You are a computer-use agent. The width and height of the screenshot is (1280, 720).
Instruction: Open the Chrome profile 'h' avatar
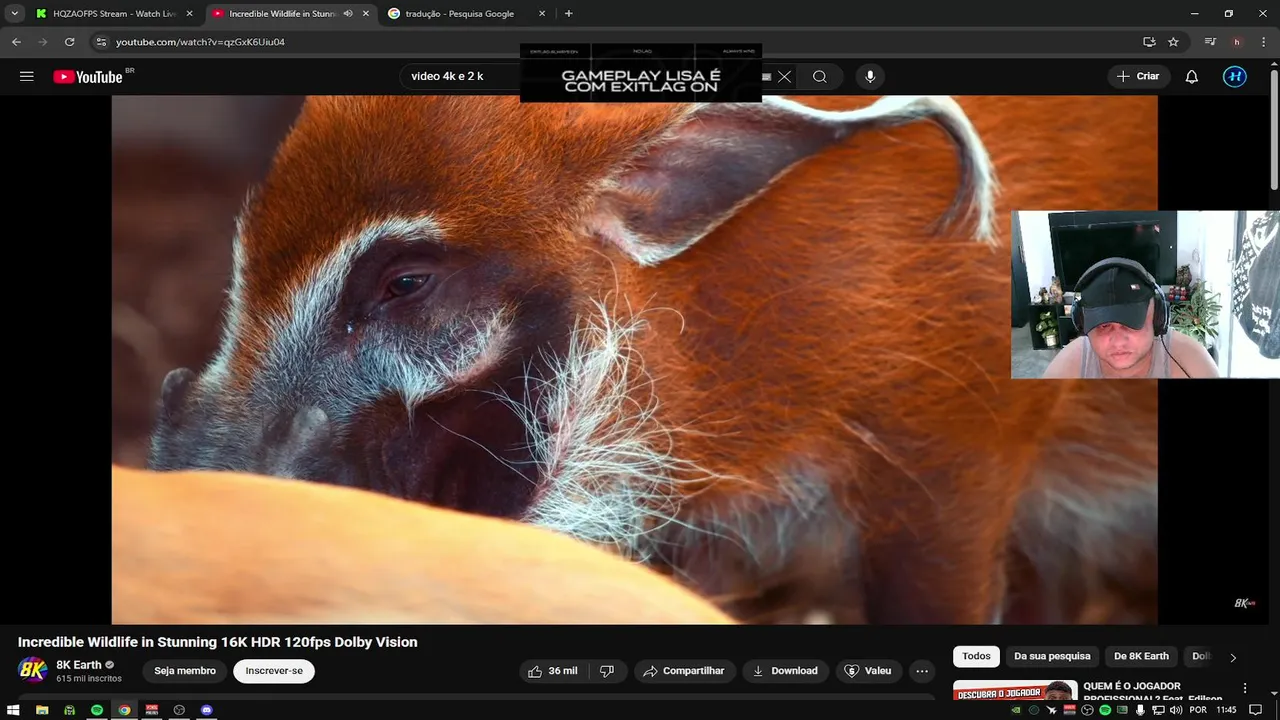pos(1237,42)
